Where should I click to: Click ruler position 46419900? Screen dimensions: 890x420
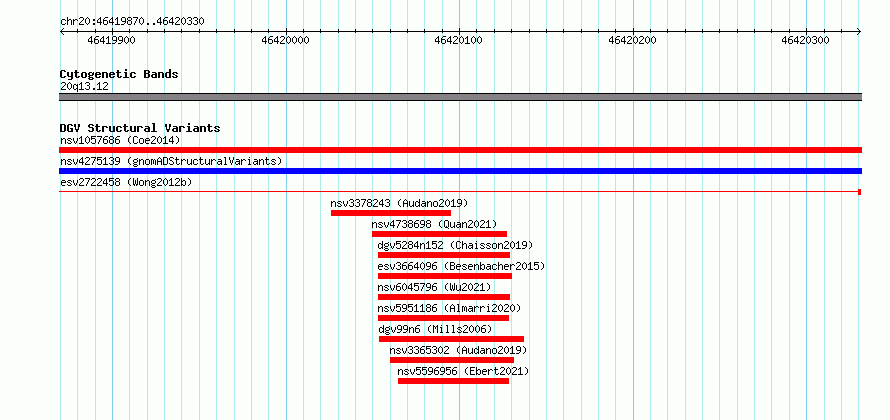click(x=112, y=40)
